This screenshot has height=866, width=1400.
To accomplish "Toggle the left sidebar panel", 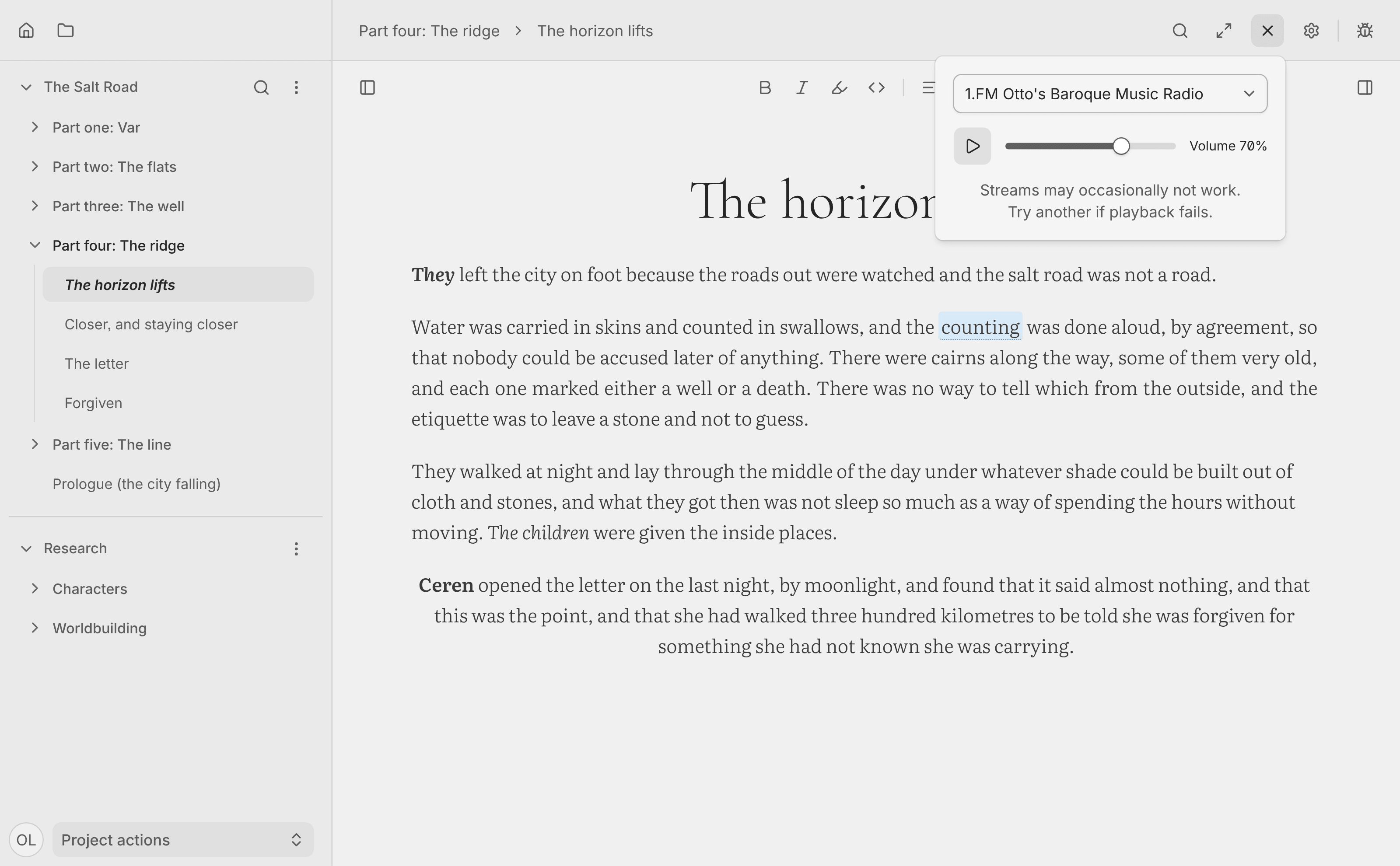I will [367, 87].
